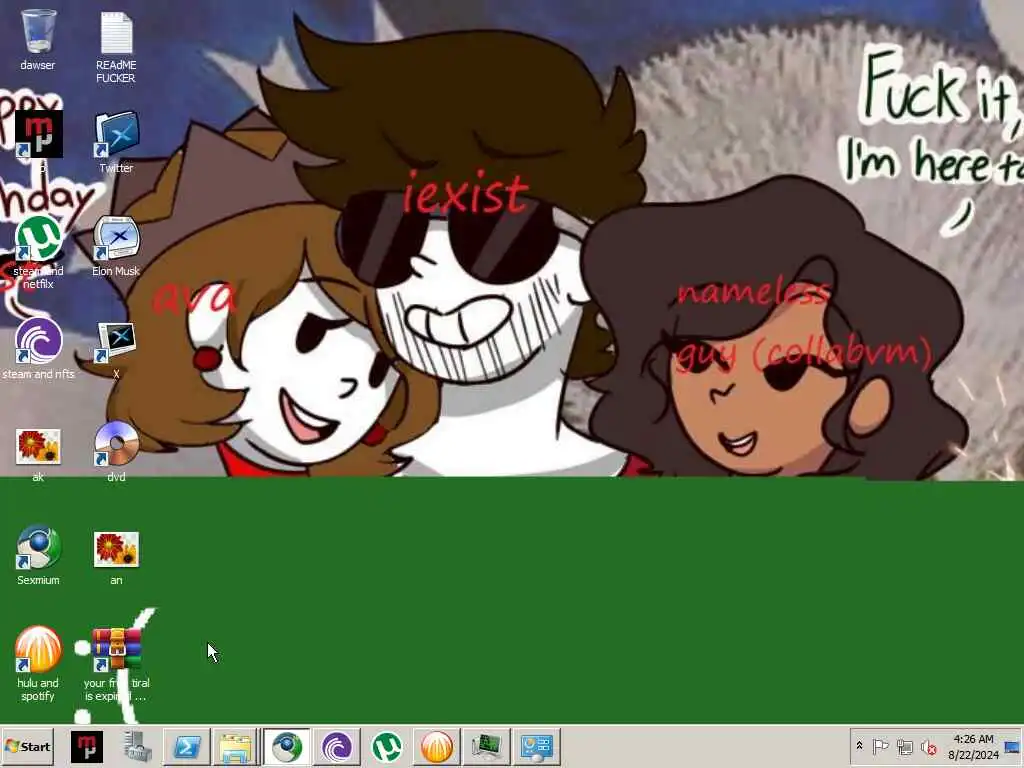The width and height of the screenshot is (1024, 768).
Task: Open the X desktop shortcut
Action: [x=116, y=348]
